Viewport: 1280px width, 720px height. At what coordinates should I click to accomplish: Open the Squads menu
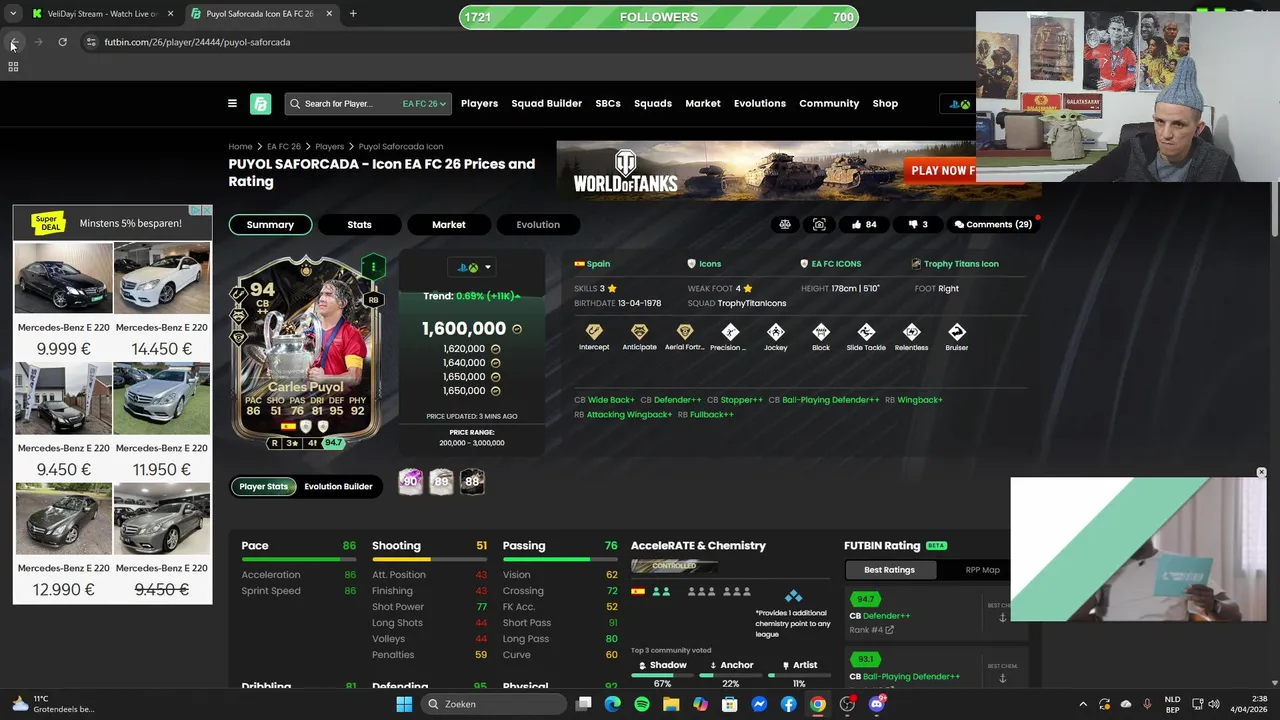(x=653, y=103)
